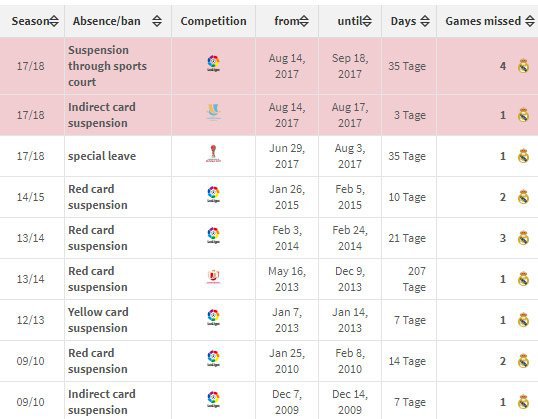The image size is (538, 419).
Task: Open Supercopa icon in 3 Tage row
Action: 213,112
